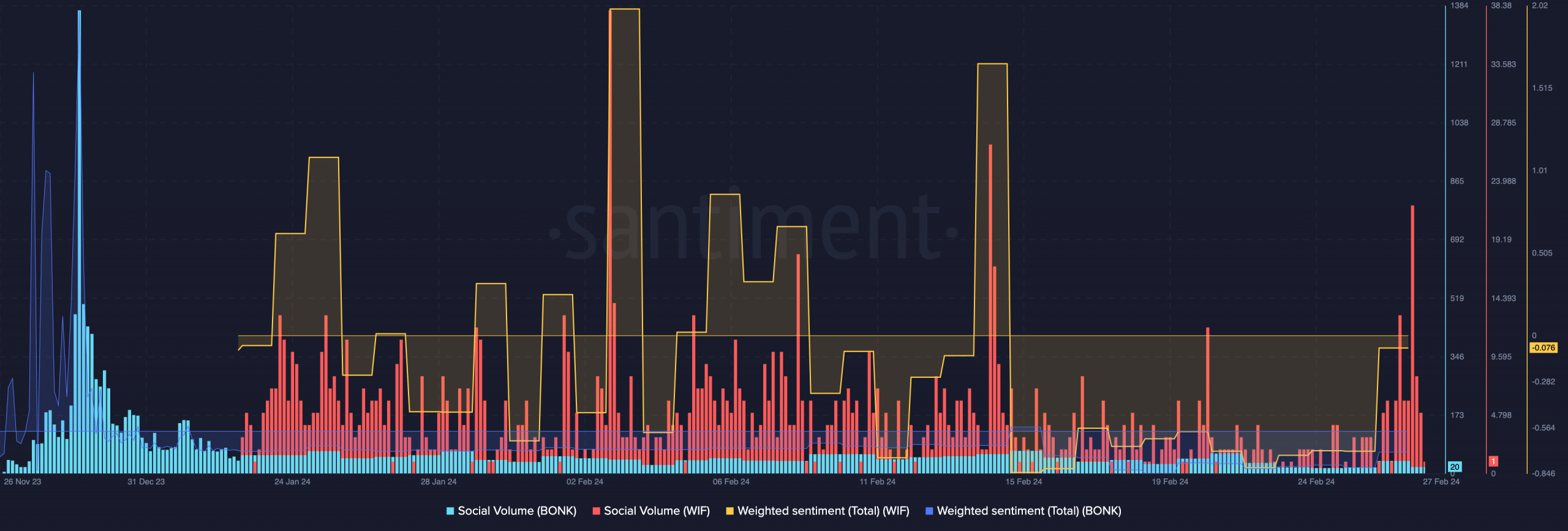
Task: Click the '519' axis value
Action: click(x=1457, y=298)
